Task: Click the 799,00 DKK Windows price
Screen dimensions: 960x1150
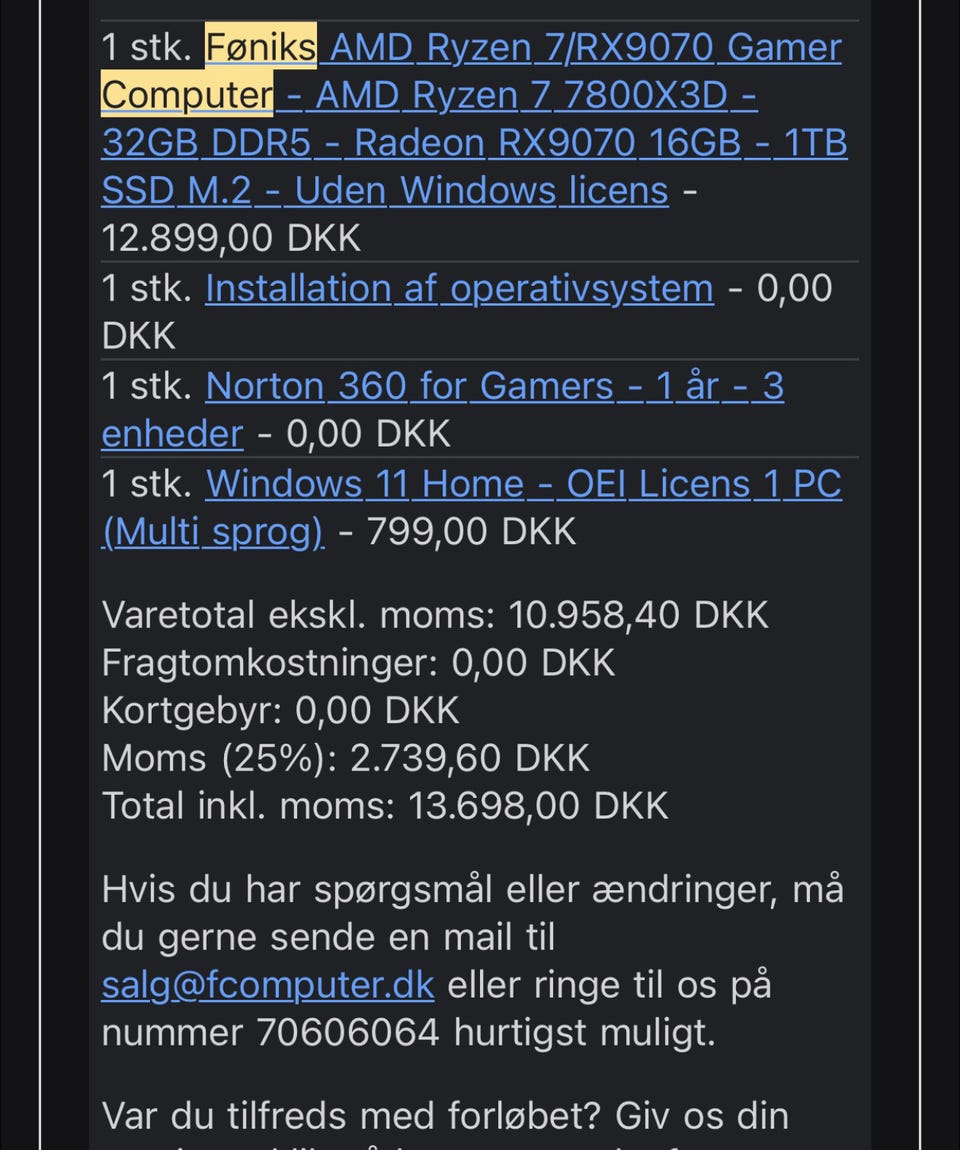Action: [x=471, y=532]
